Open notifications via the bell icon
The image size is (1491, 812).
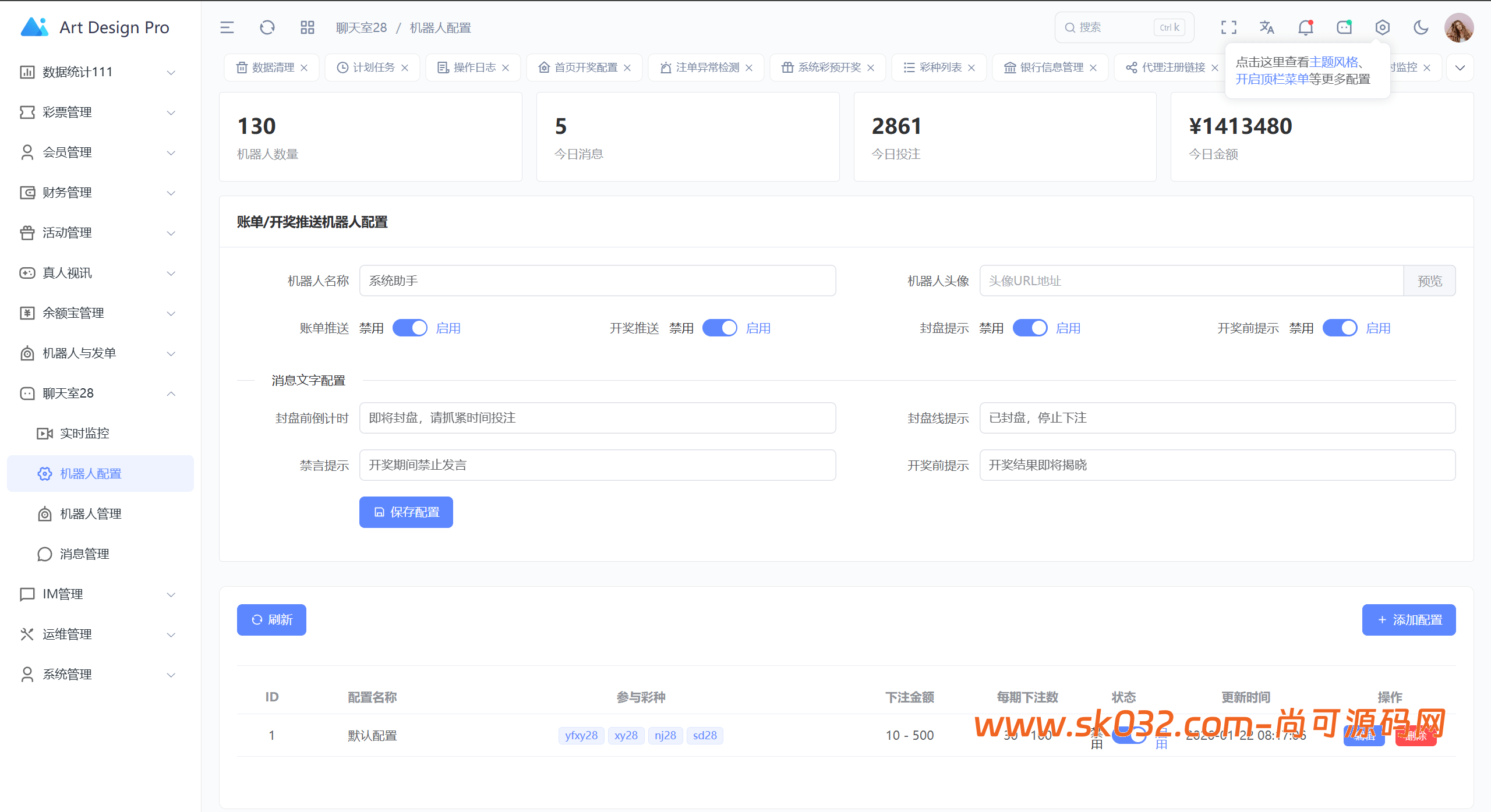(x=1306, y=27)
